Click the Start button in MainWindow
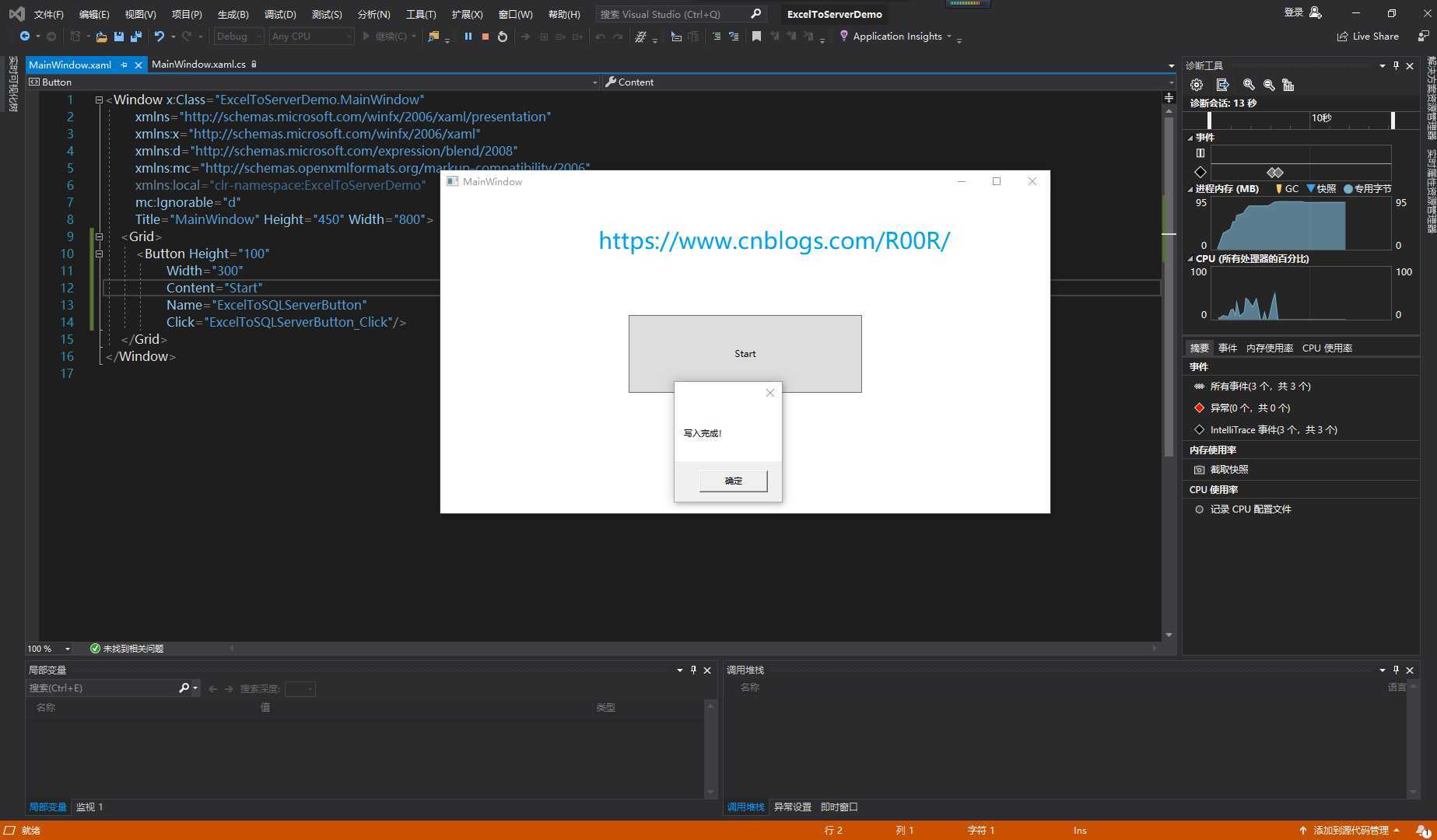Image resolution: width=1437 pixels, height=840 pixels. tap(745, 354)
